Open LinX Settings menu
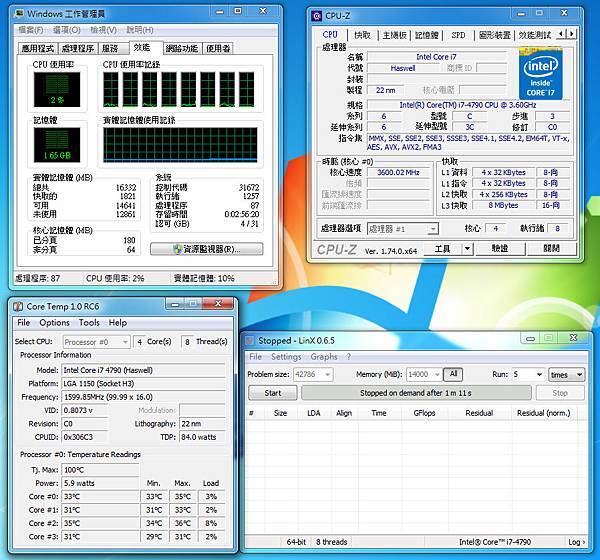 point(286,357)
